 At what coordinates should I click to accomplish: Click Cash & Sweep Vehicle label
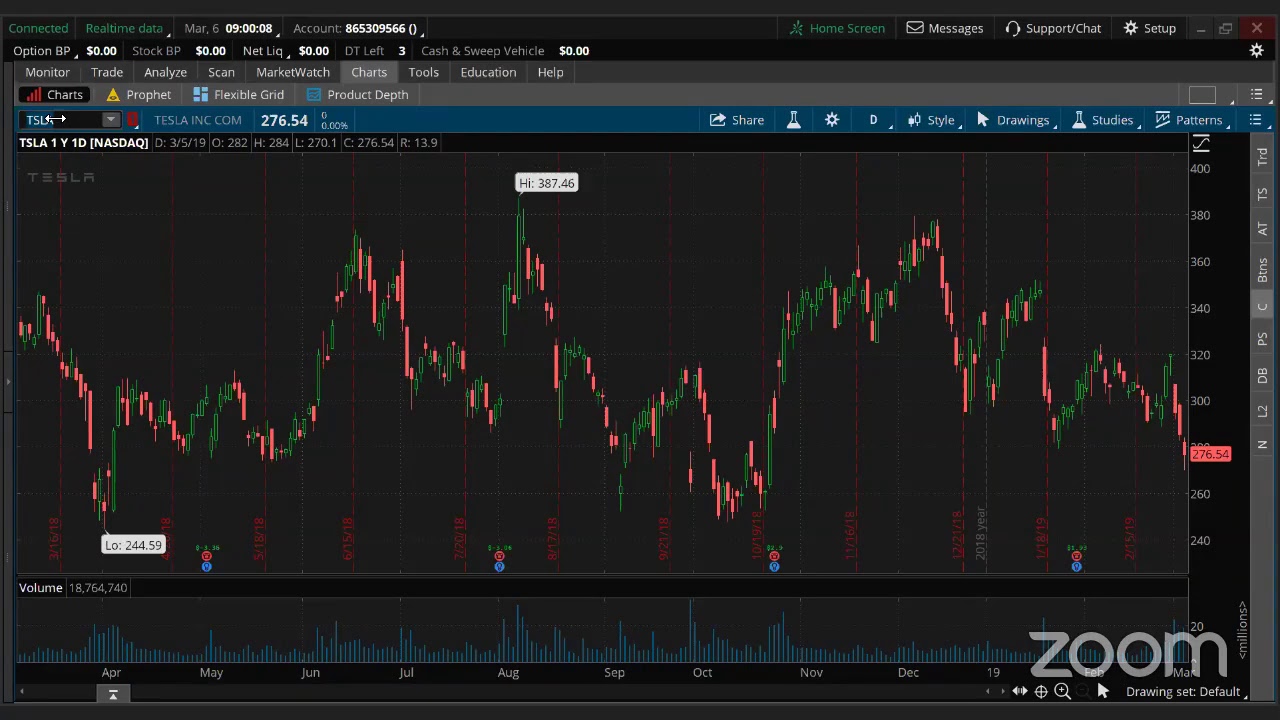[483, 51]
